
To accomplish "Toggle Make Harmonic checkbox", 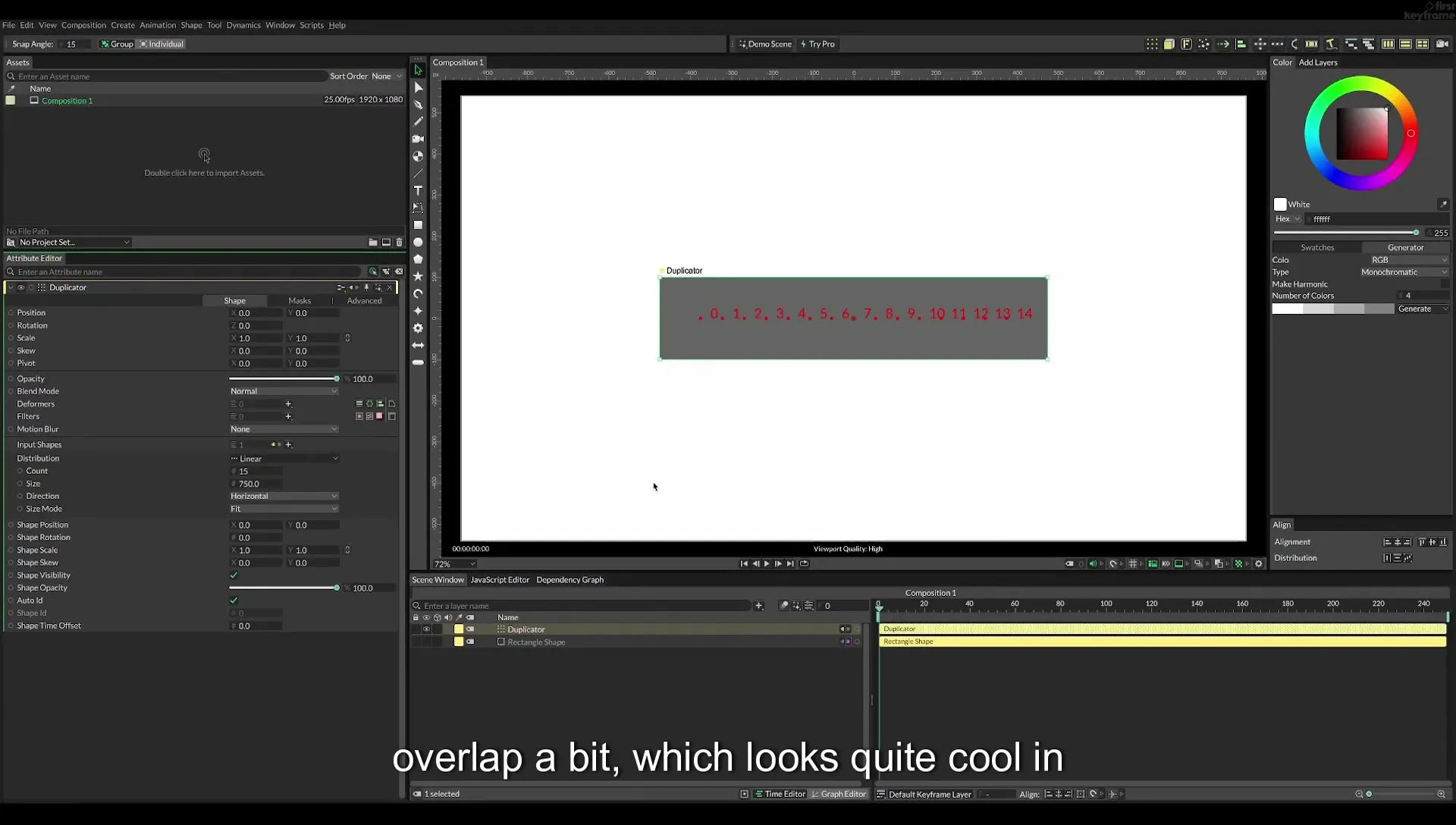I will pyautogui.click(x=1445, y=284).
